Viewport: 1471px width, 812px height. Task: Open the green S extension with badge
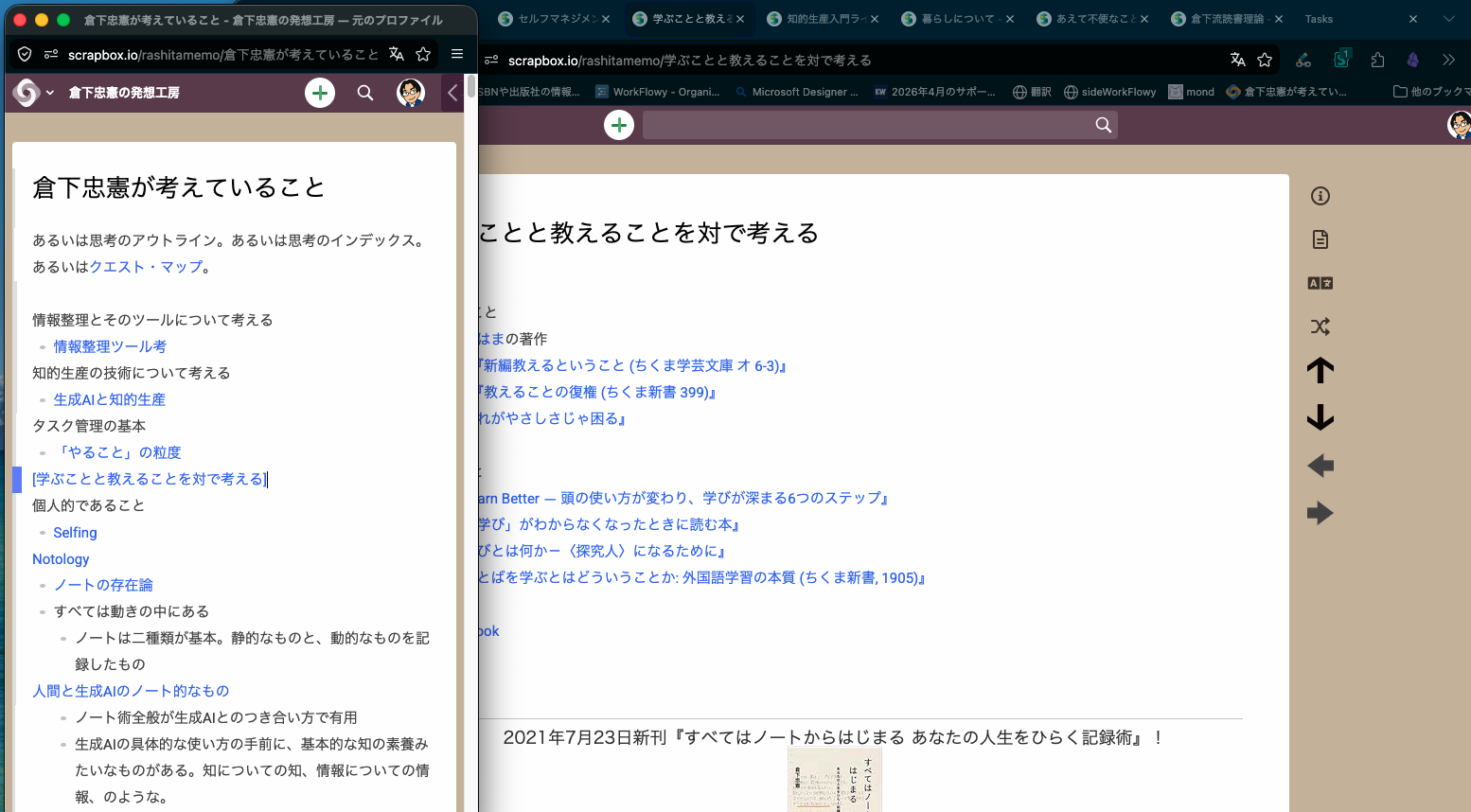pos(1342,59)
